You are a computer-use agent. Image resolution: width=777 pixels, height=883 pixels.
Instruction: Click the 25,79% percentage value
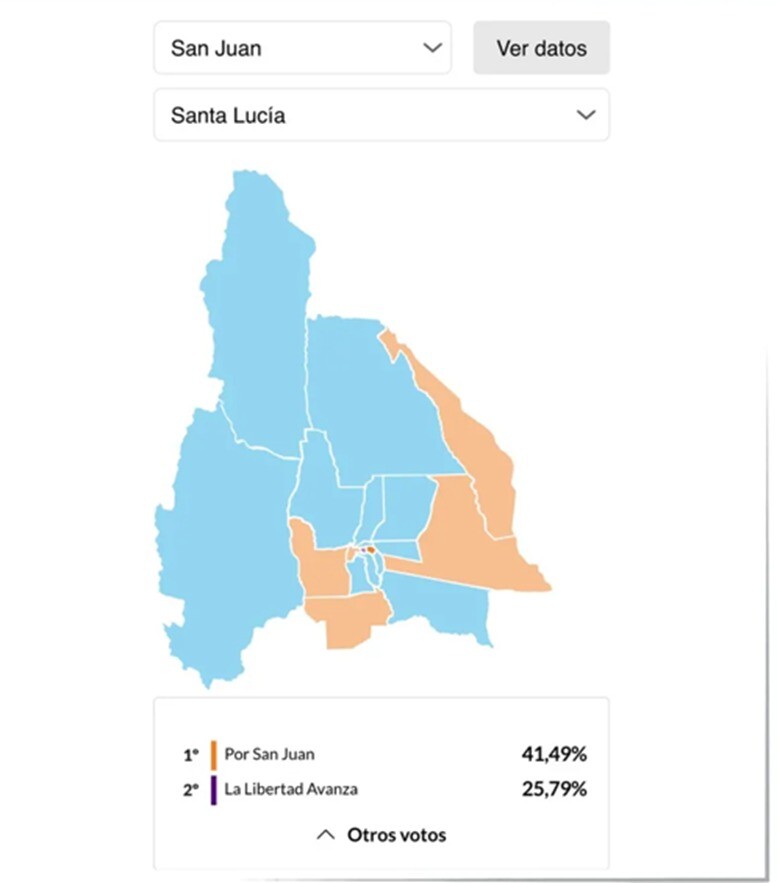(x=555, y=789)
